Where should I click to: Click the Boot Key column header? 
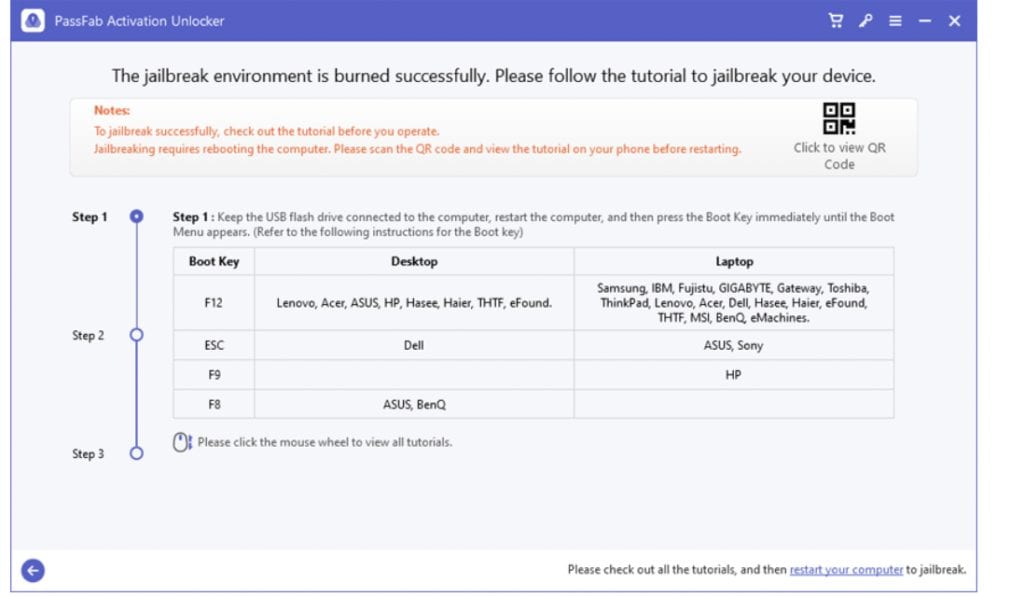point(214,261)
